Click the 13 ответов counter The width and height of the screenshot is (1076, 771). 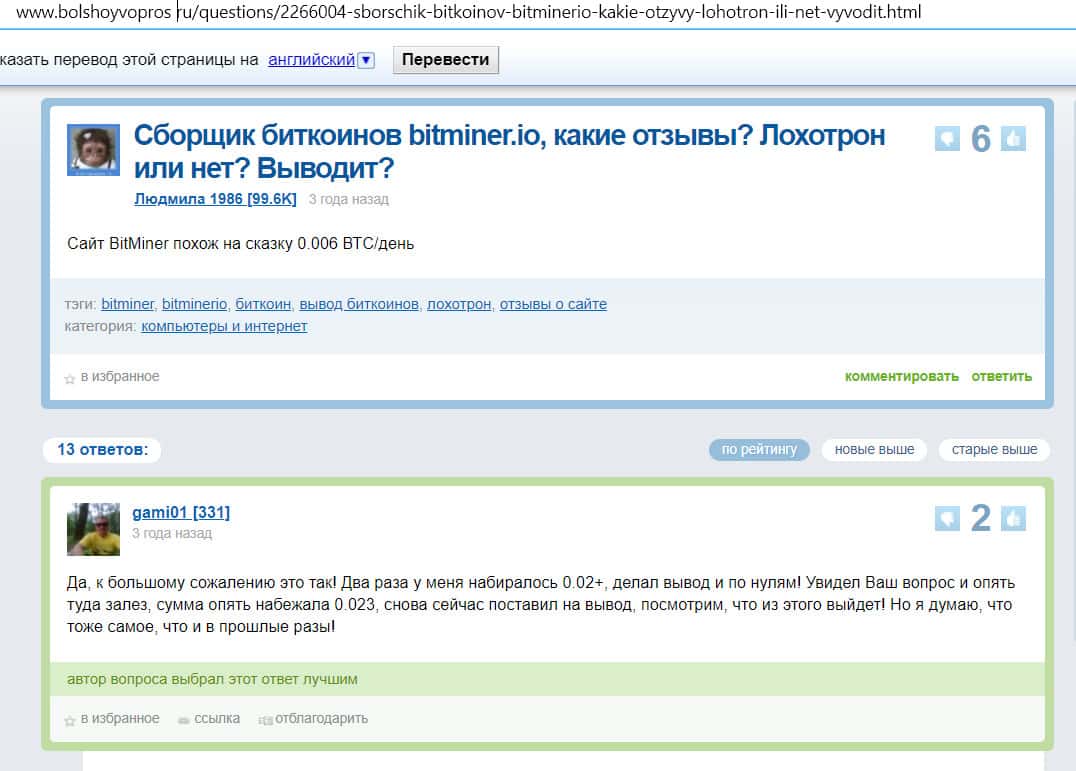tap(102, 449)
